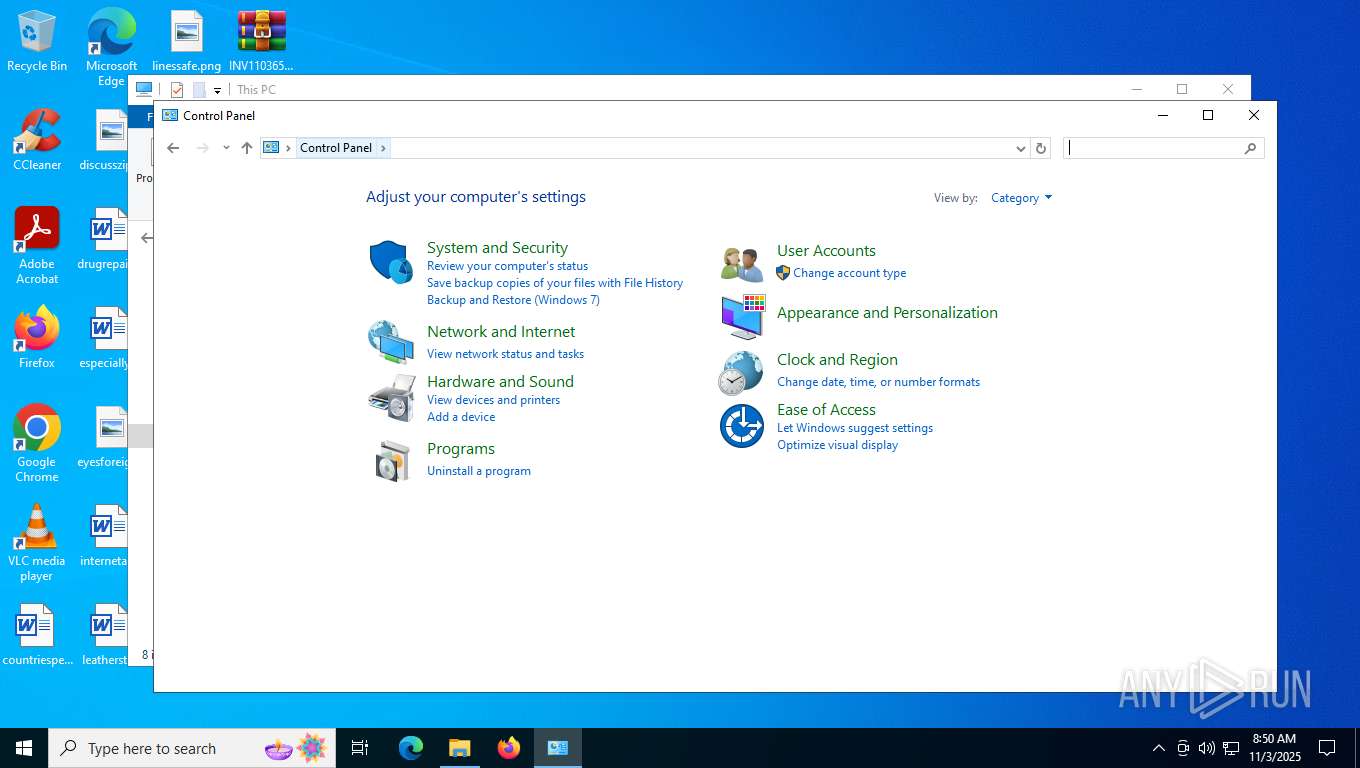Open the Programs category link
1360x768 pixels.
coord(461,449)
